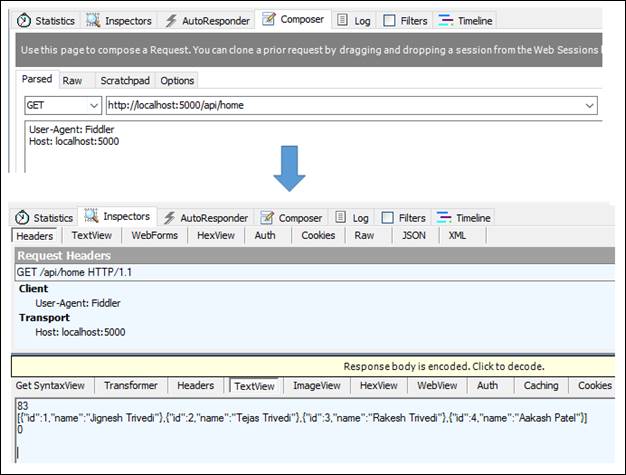Viewport: 626px width, 475px height.
Task: Click the AutoResponder lightning icon in bottom panel
Action: tap(169, 218)
